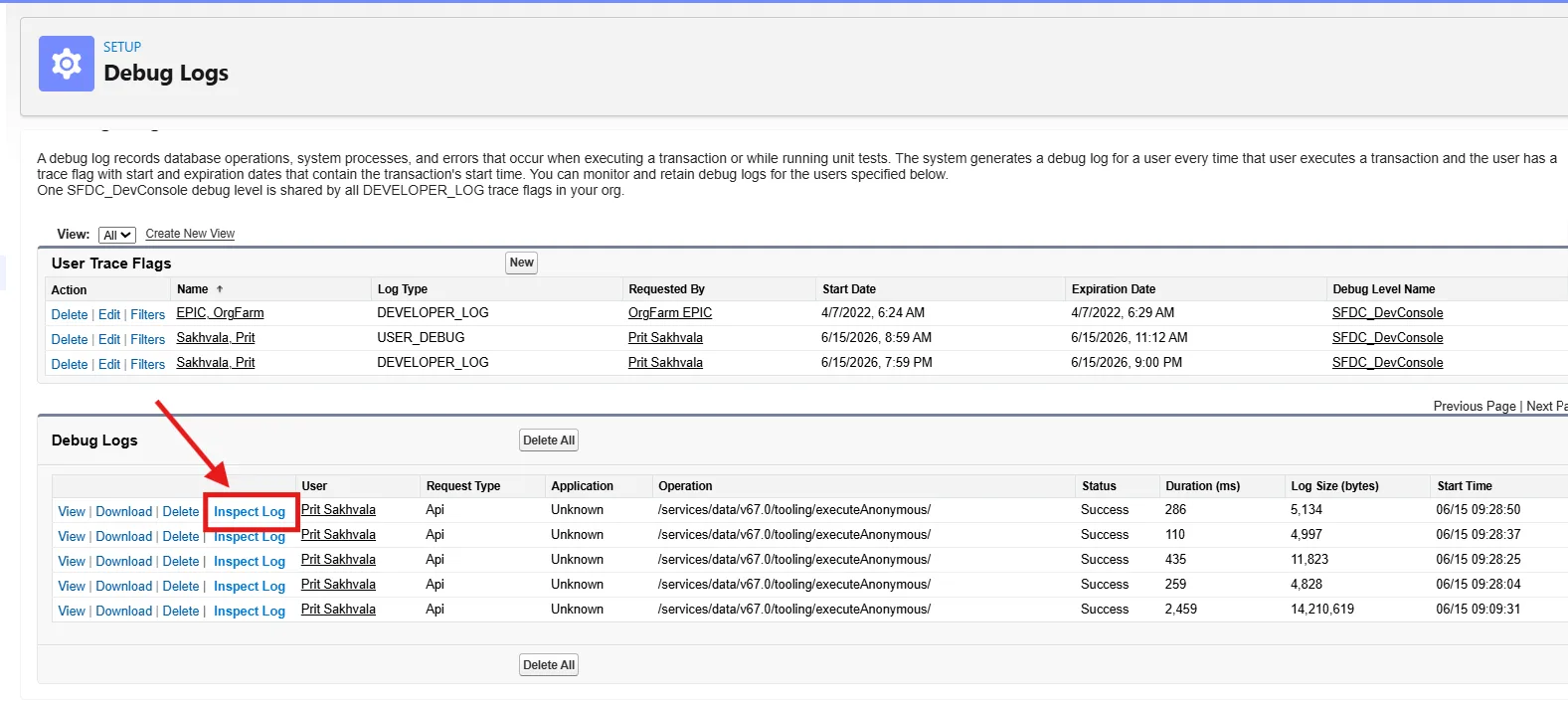
Task: Open SFDC_DevConsole for the EPIC, OrgFarm row
Action: [1387, 312]
